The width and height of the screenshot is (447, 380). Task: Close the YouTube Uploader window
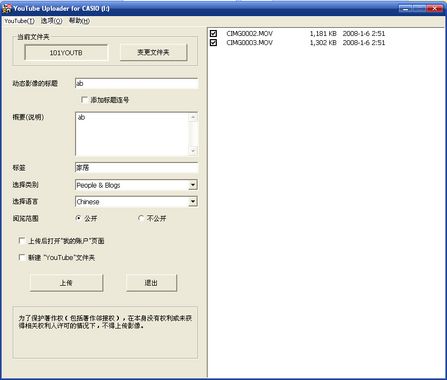435,8
